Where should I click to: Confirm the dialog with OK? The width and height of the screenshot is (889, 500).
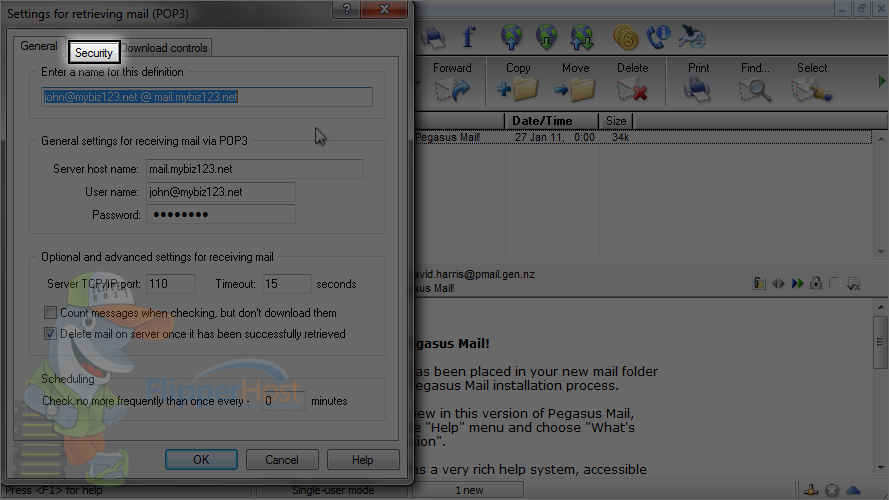201,460
